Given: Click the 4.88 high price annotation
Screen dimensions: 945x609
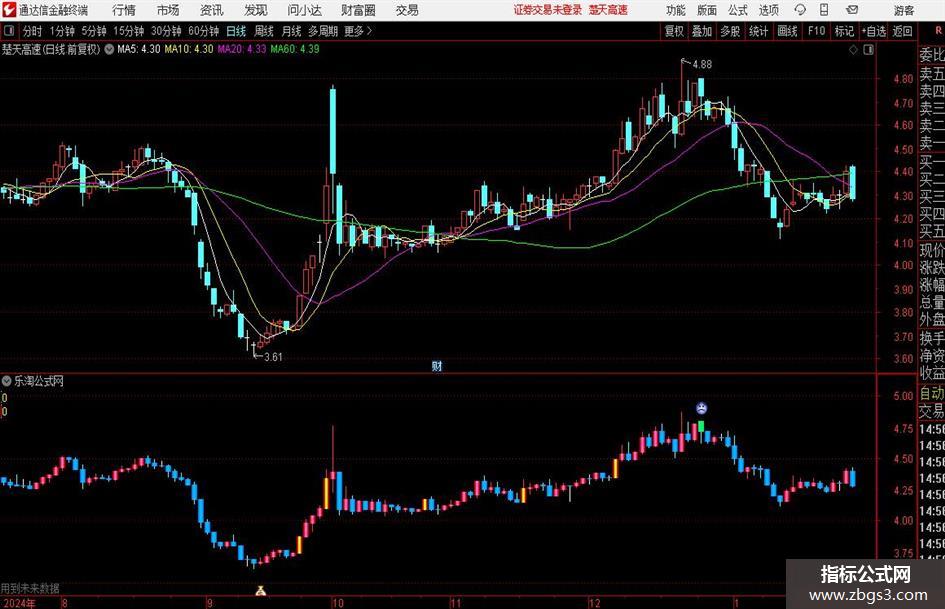Looking at the screenshot, I should point(702,64).
